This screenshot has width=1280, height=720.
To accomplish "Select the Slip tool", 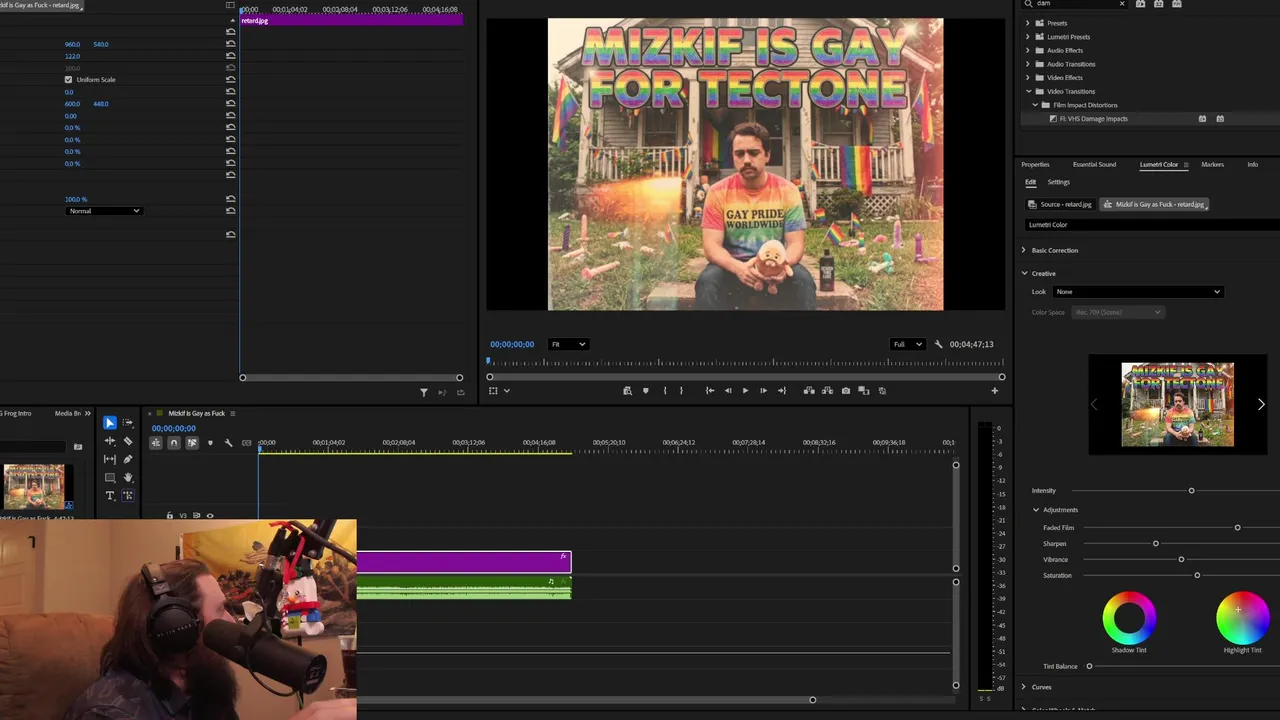I will [x=110, y=459].
